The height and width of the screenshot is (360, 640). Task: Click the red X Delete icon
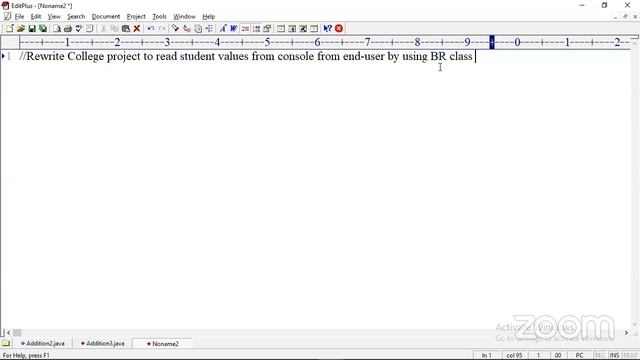pyautogui.click(x=137, y=29)
